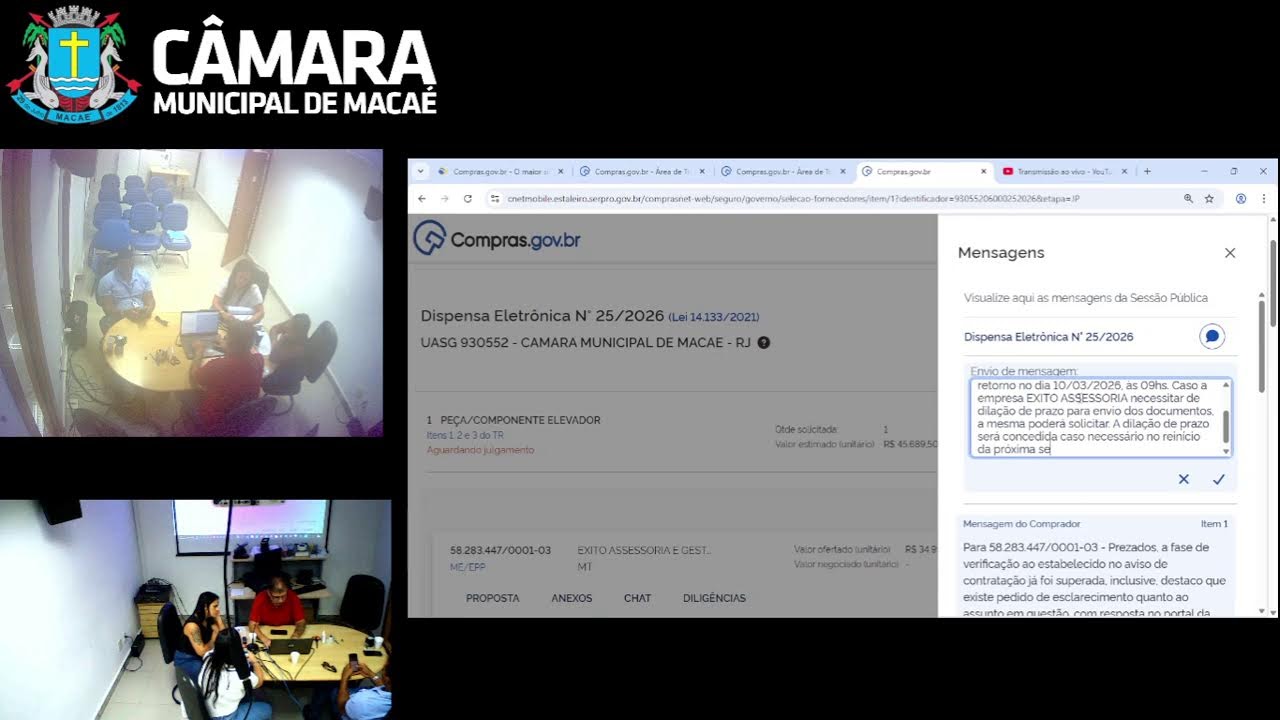Reload the current browser page
This screenshot has width=1280, height=720.
[x=468, y=199]
